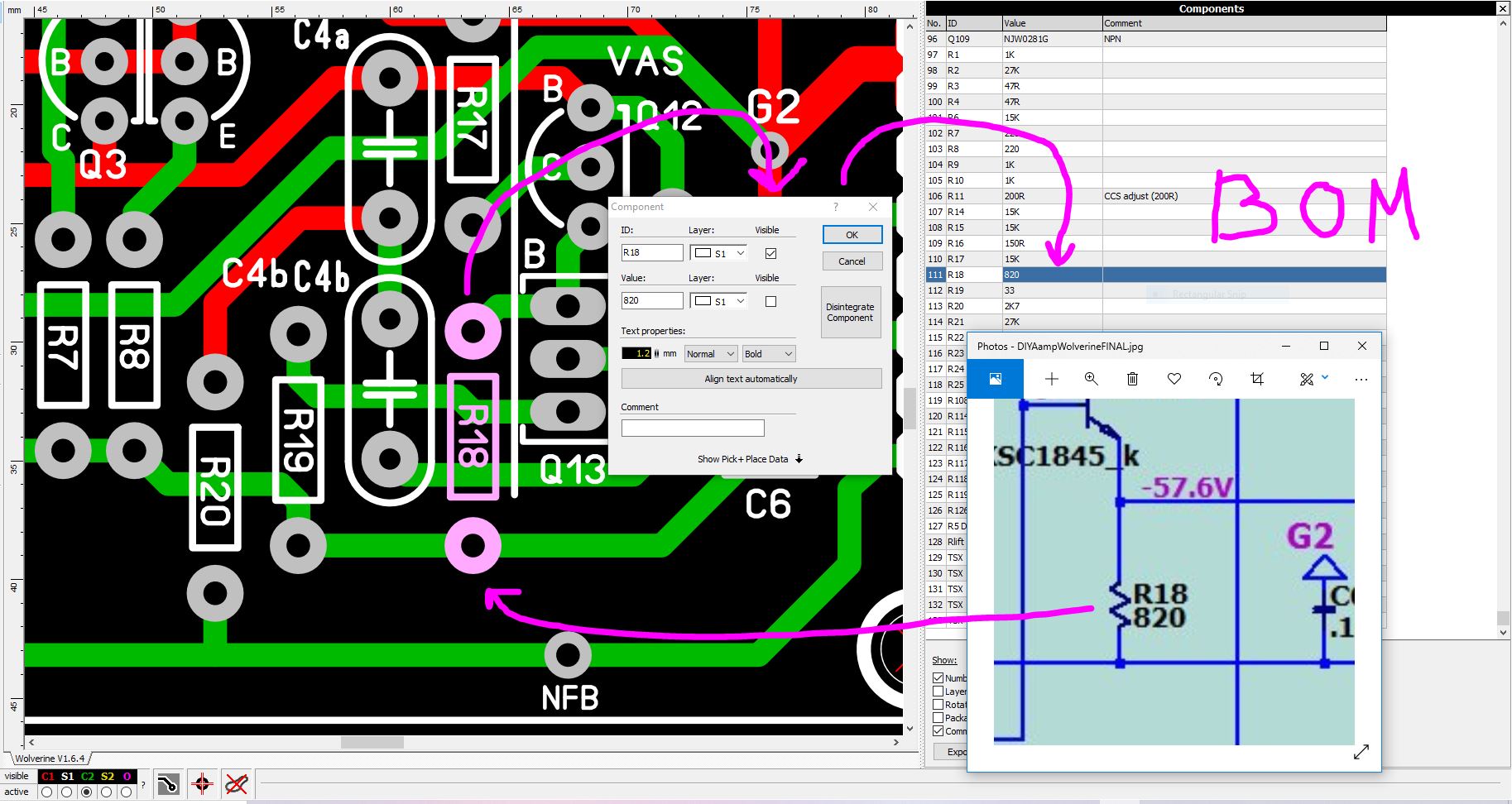This screenshot has width=1512, height=804.
Task: Toggle C2 layer visibility label
Action: pos(87,776)
